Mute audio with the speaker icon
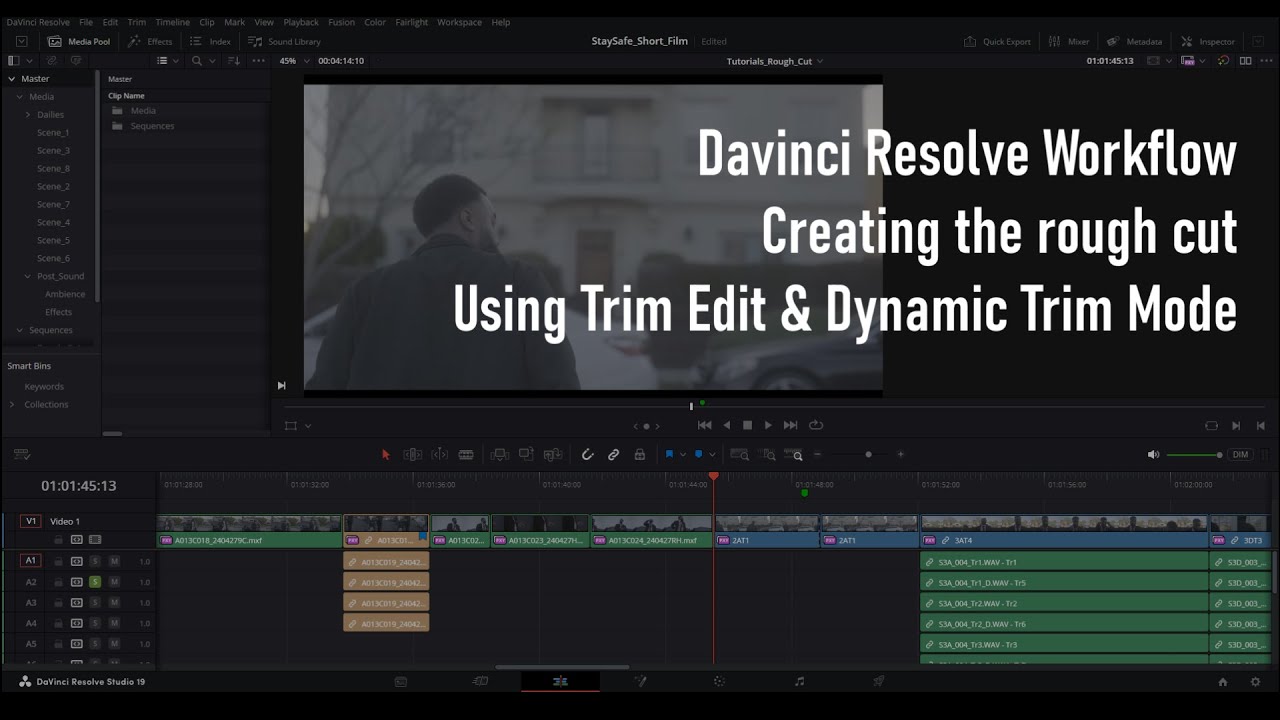Screen dimensions: 1280x720 [1153, 454]
